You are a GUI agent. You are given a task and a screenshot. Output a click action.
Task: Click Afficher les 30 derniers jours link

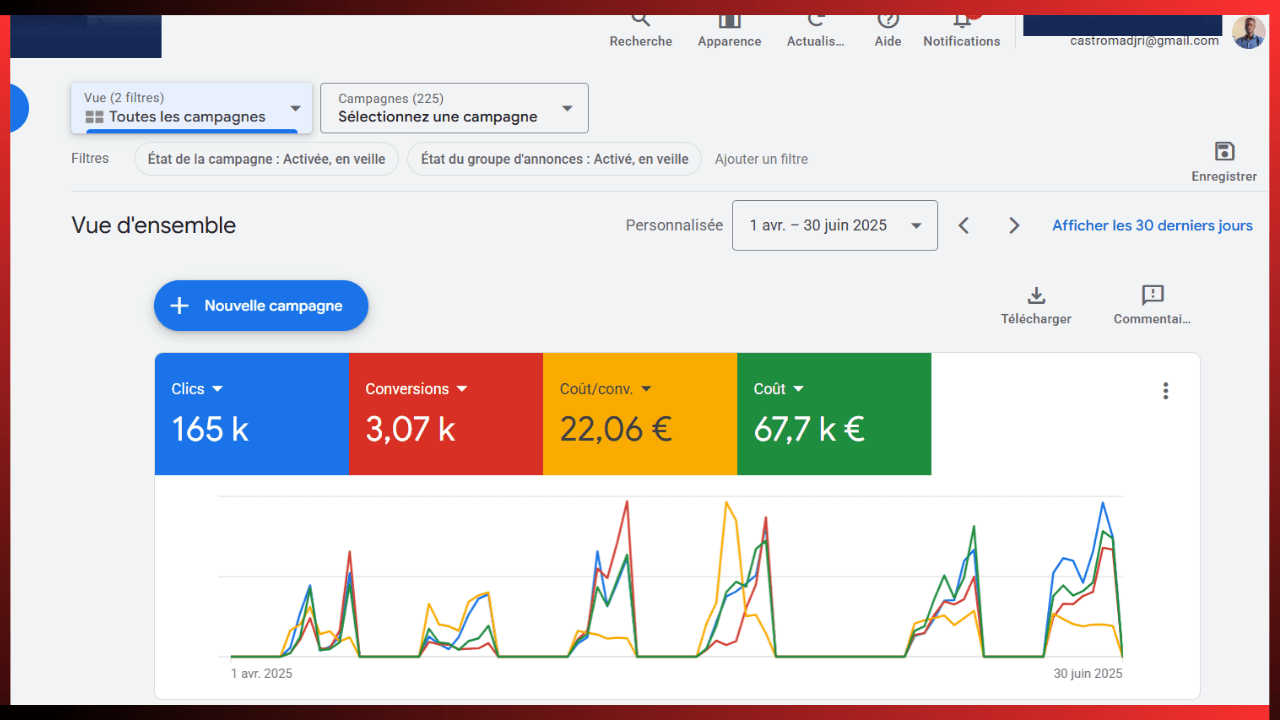(x=1152, y=225)
